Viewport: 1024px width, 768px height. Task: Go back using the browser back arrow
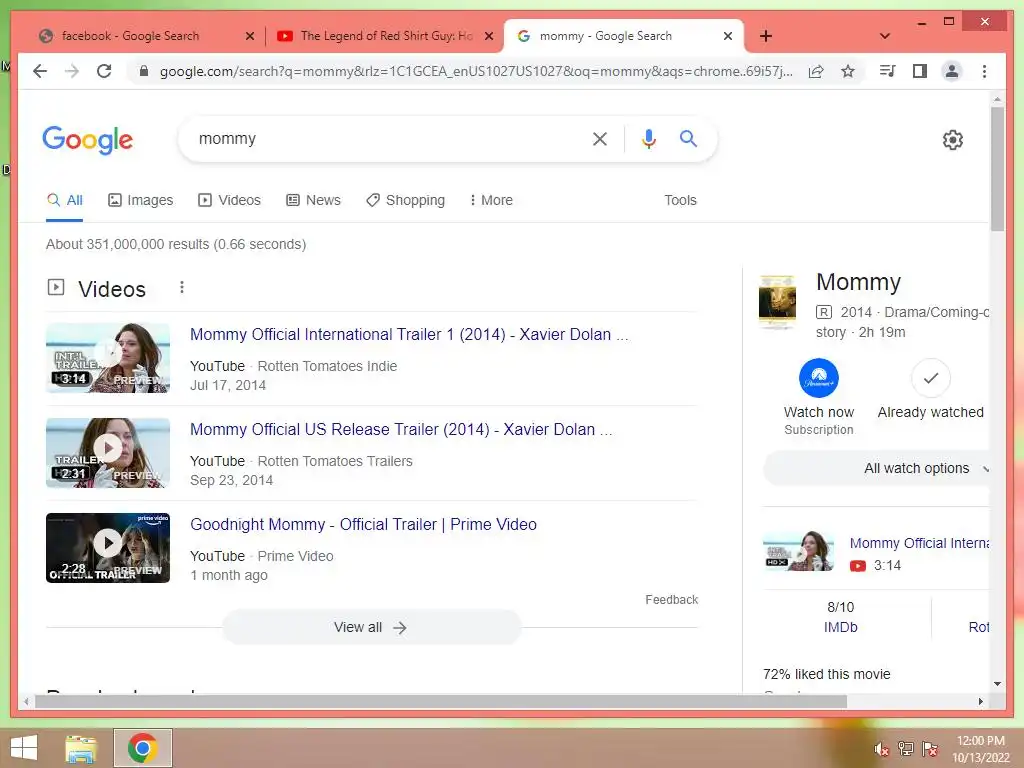tap(40, 71)
